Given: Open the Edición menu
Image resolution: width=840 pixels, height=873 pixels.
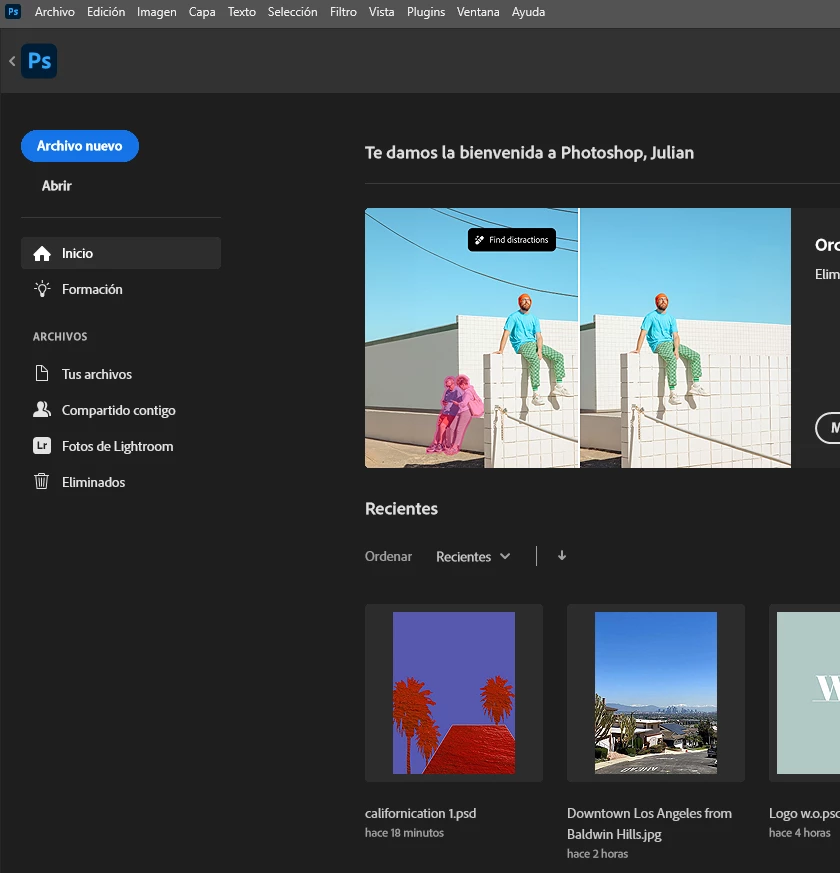Looking at the screenshot, I should 106,12.
